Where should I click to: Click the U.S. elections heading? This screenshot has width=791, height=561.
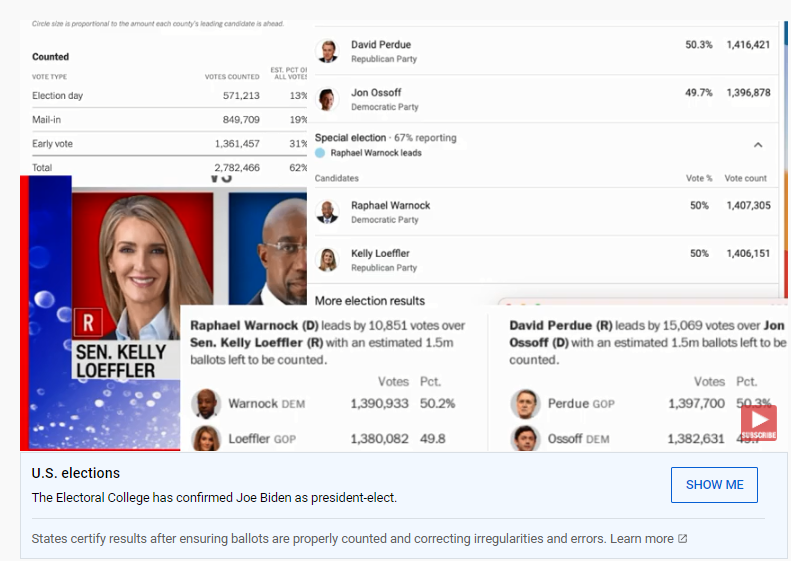(x=76, y=473)
